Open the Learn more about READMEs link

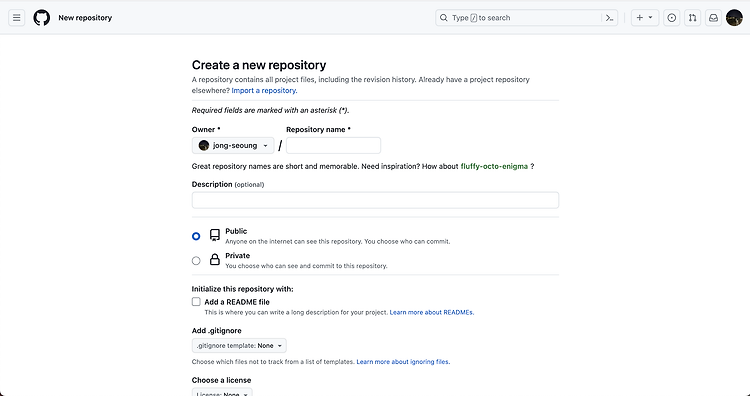(x=432, y=312)
